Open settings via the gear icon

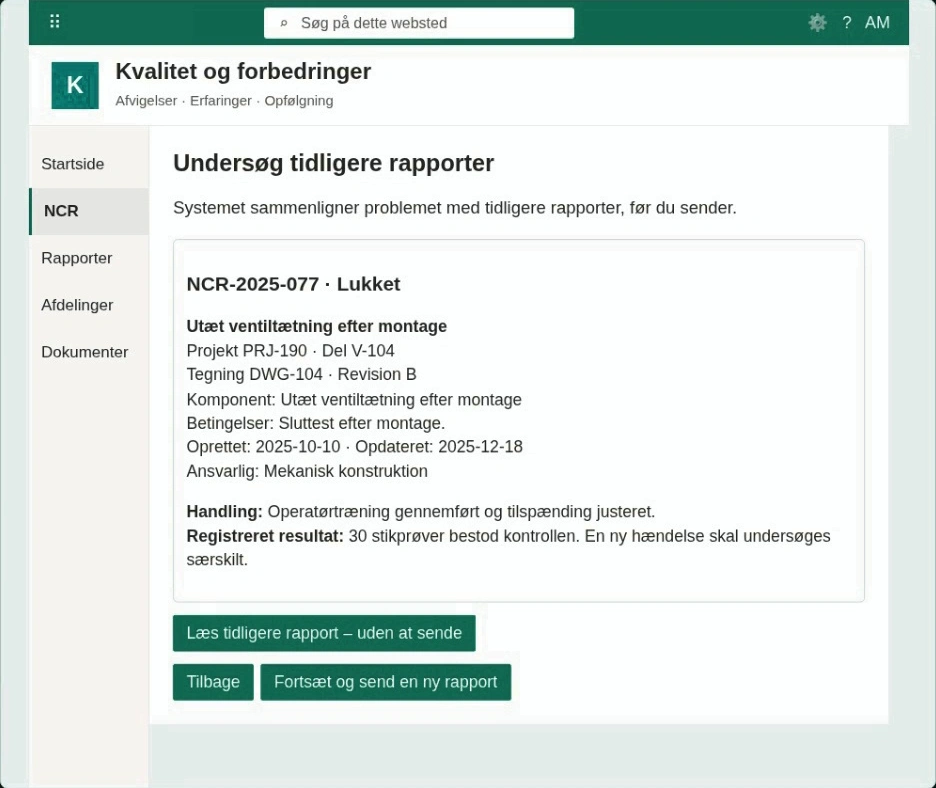[817, 23]
